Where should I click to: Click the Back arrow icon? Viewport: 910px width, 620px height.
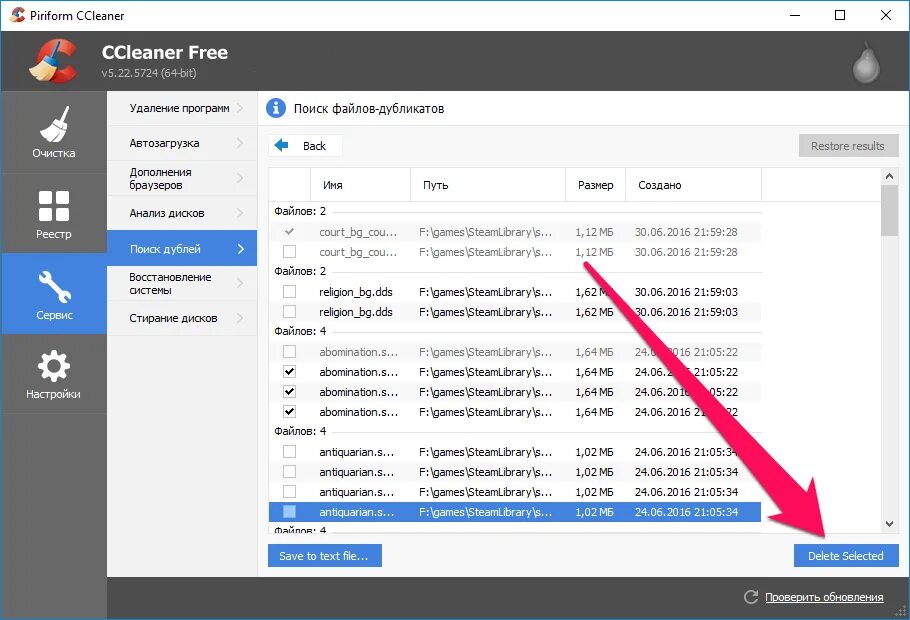281,145
